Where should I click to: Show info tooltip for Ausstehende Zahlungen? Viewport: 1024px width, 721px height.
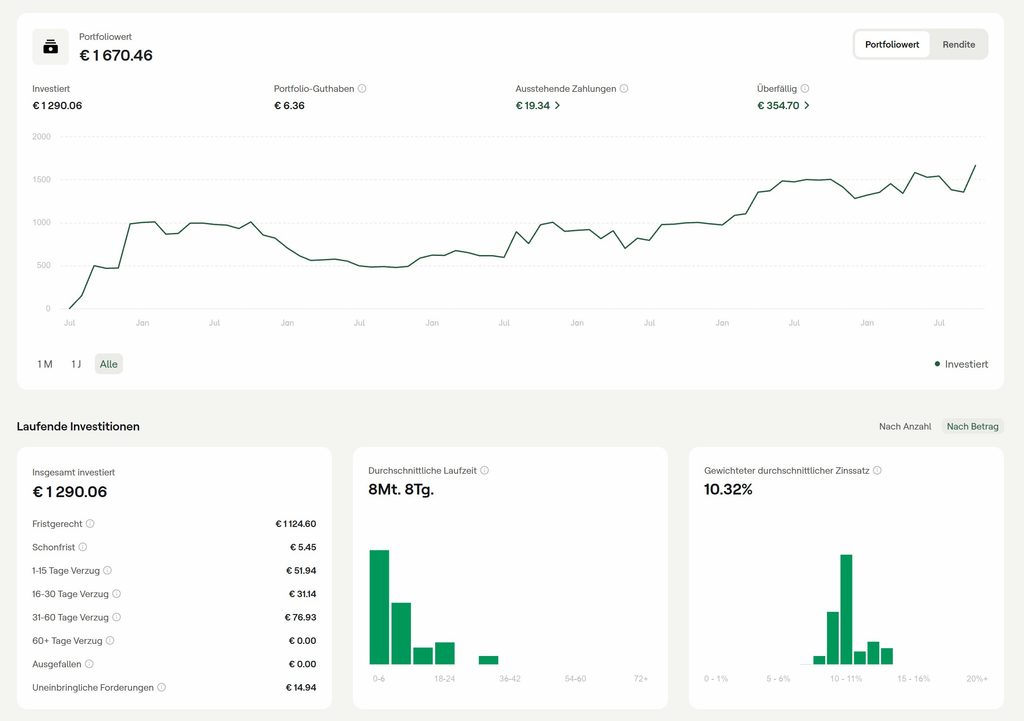[624, 89]
